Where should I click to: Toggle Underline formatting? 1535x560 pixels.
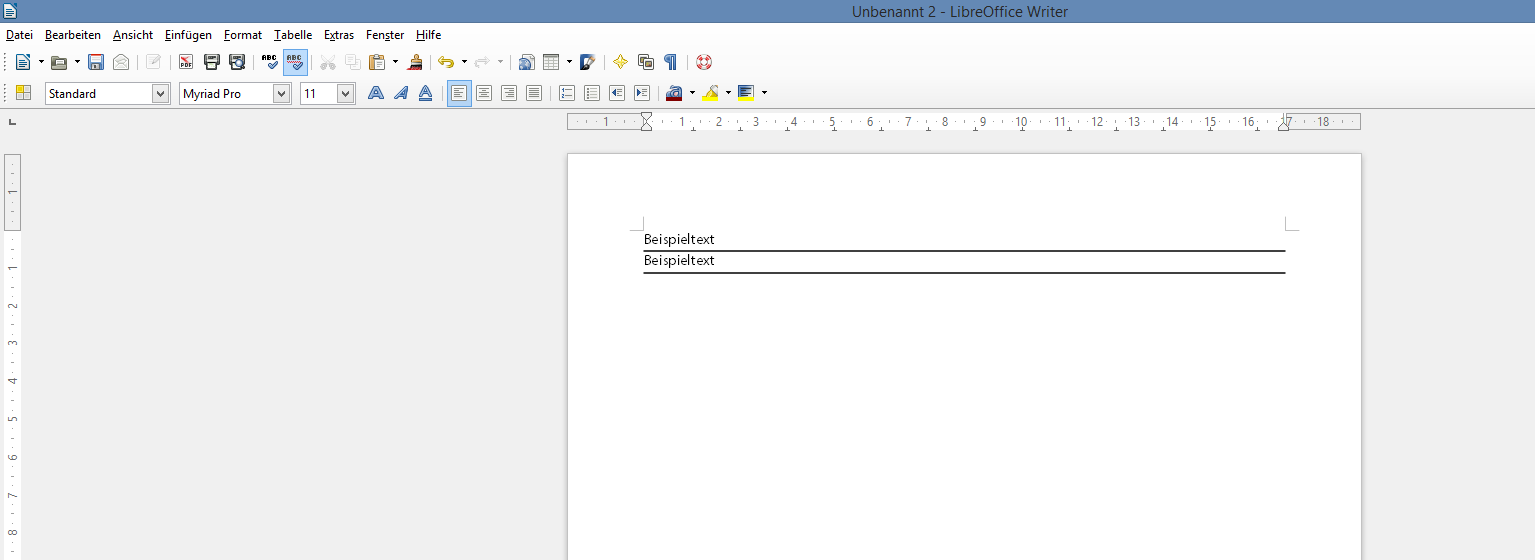click(x=425, y=93)
